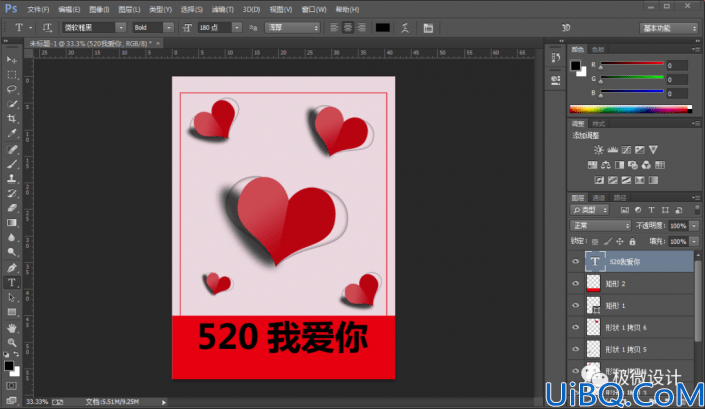Click the 3D button in options bar

[566, 28]
